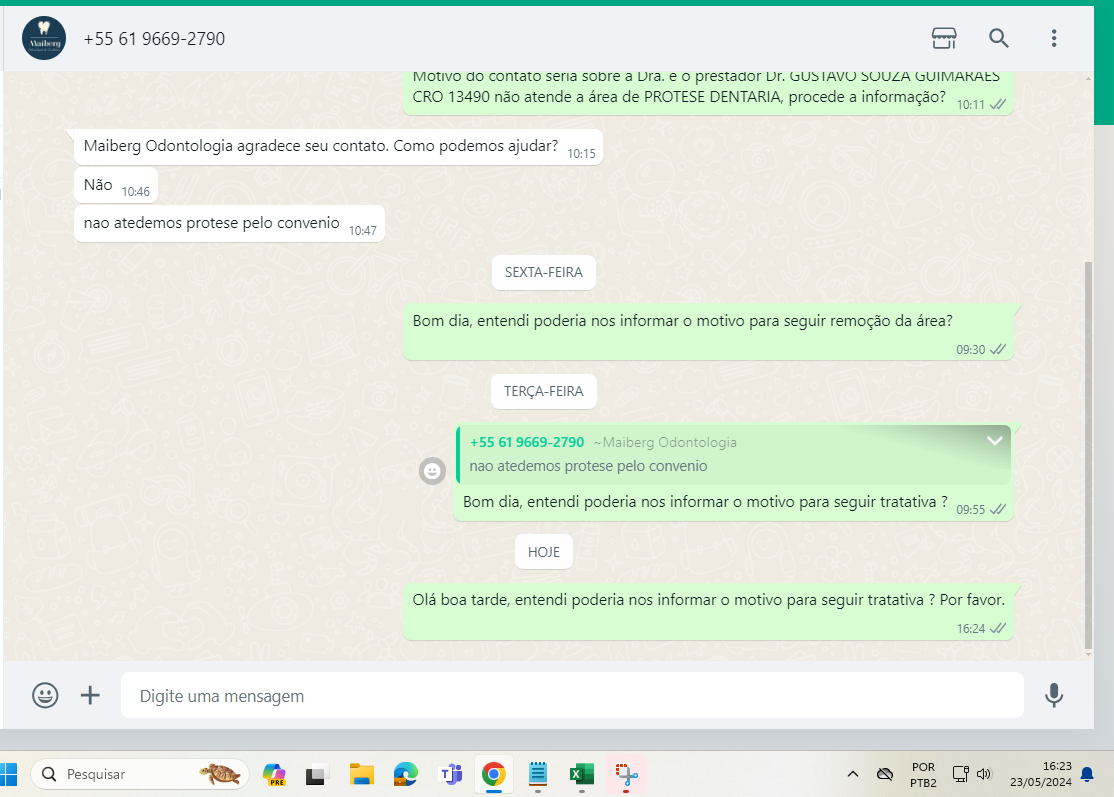The image size is (1114, 797).
Task: Open contact info for +55 61 9669-2790
Action: coord(154,38)
